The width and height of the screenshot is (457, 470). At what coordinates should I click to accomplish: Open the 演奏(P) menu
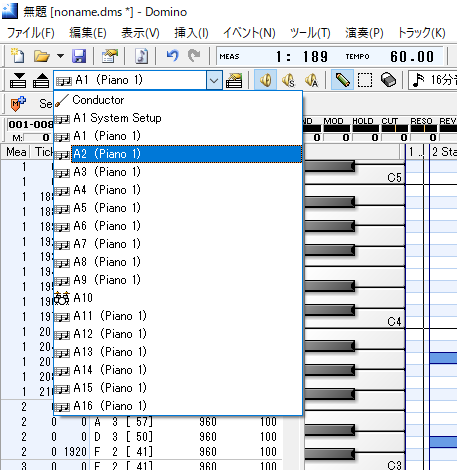pyautogui.click(x=364, y=33)
